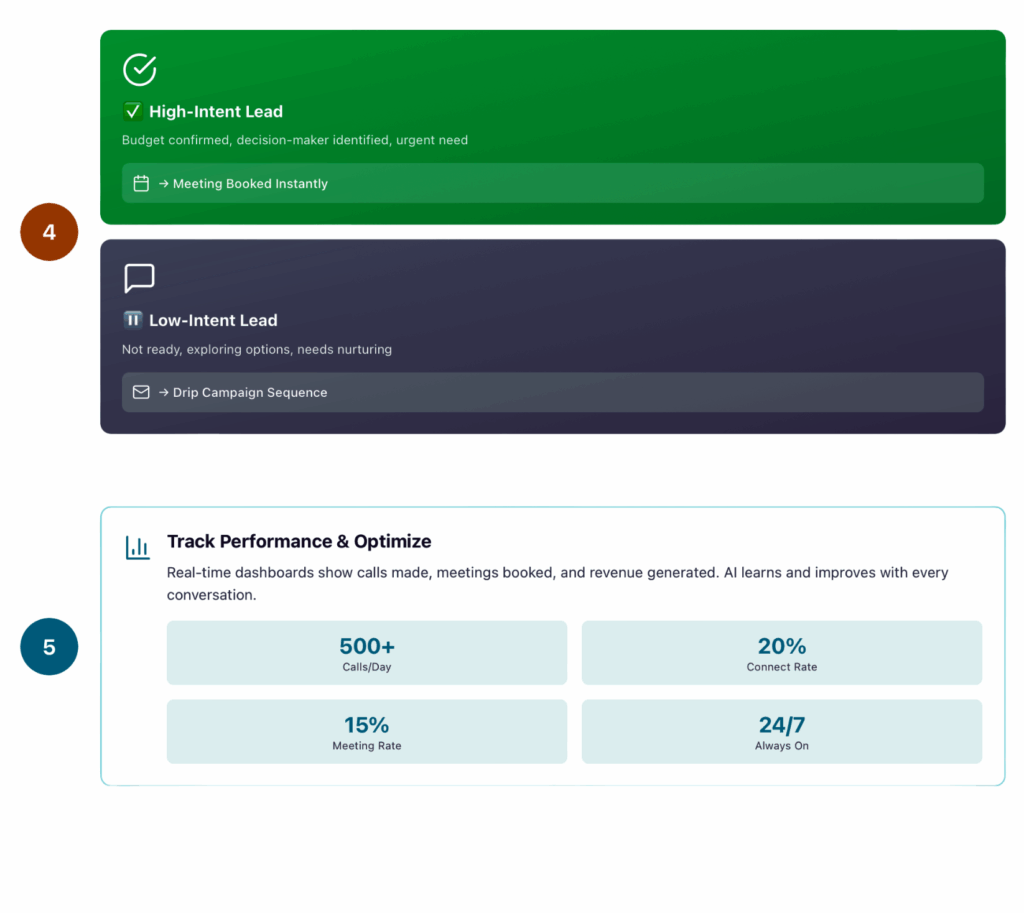Click the Low-Intent Lead heading
The width and height of the screenshot is (1024, 913).
(213, 320)
